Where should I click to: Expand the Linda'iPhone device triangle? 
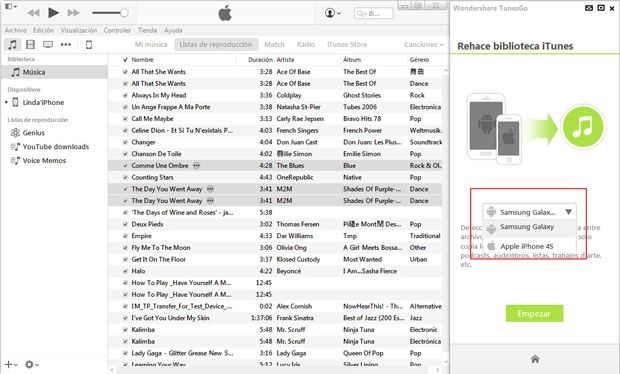click(6, 102)
